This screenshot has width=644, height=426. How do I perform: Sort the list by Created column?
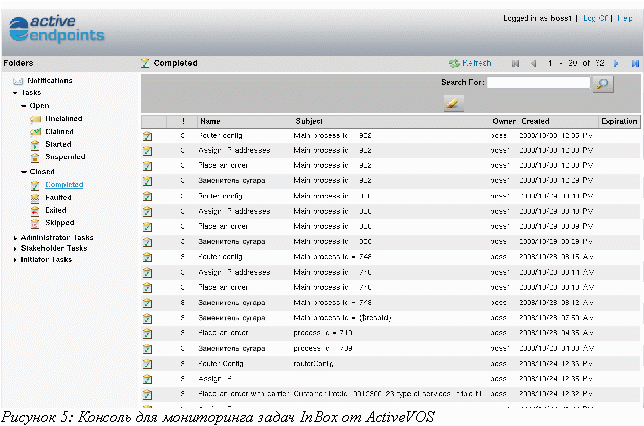(535, 121)
